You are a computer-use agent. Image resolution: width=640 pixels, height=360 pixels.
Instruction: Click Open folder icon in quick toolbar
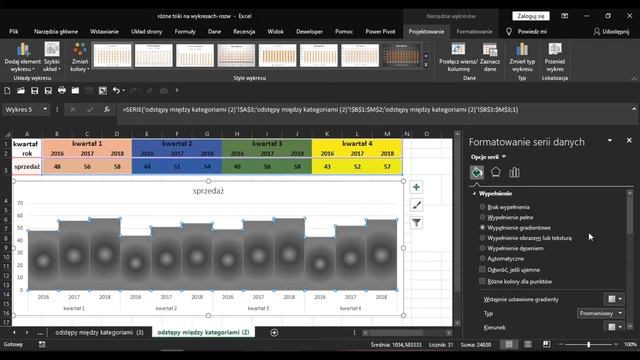click(x=21, y=91)
